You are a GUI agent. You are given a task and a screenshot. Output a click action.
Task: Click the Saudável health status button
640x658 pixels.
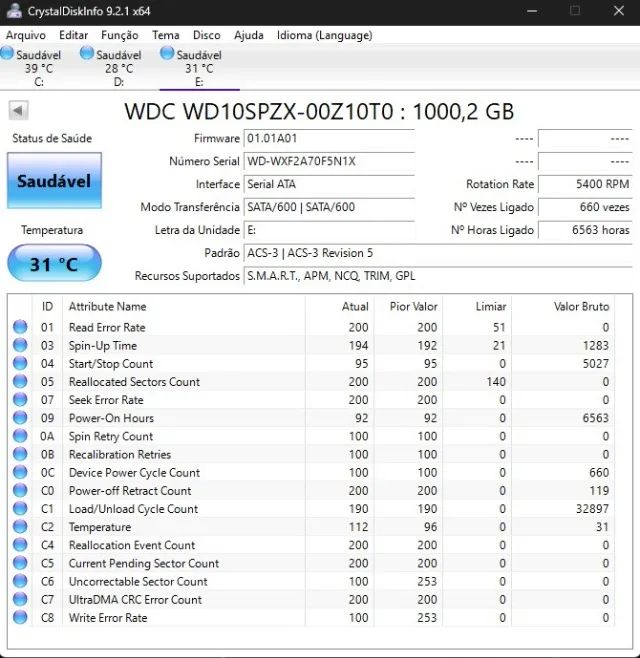(x=54, y=180)
